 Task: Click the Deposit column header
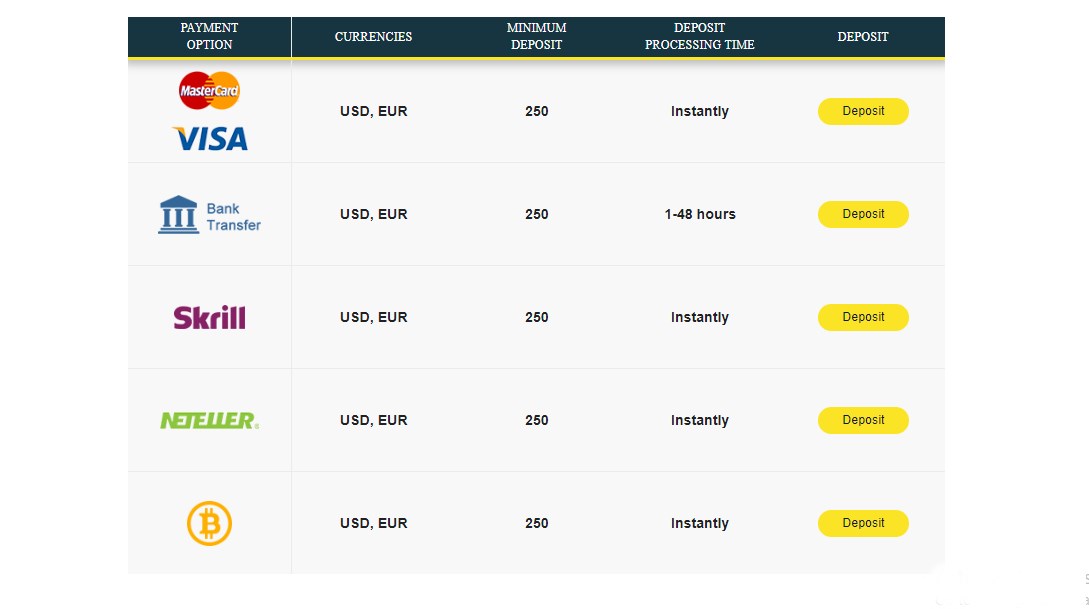click(863, 37)
